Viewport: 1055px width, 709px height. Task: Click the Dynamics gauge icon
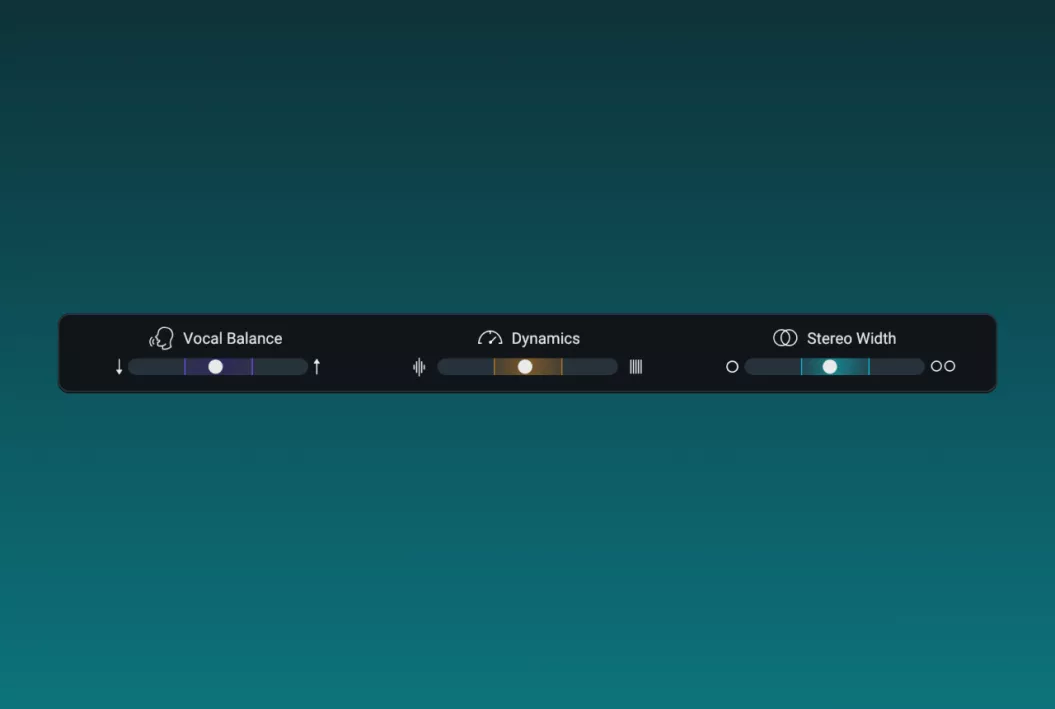point(490,338)
